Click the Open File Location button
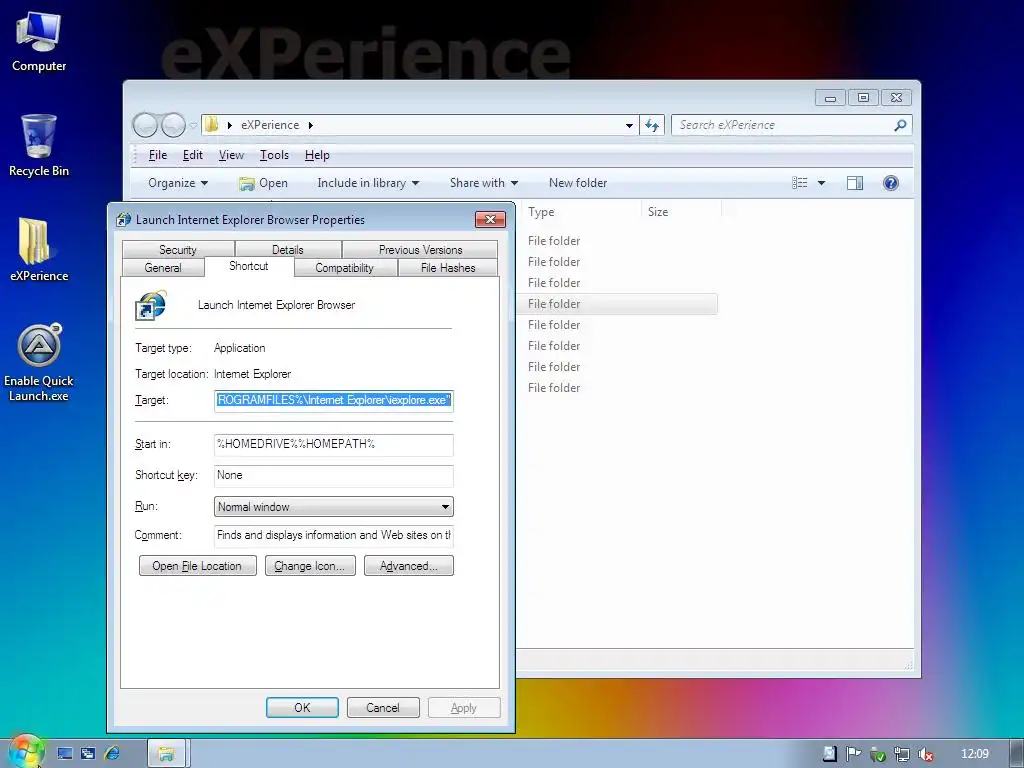The height and width of the screenshot is (768, 1024). tap(197, 566)
